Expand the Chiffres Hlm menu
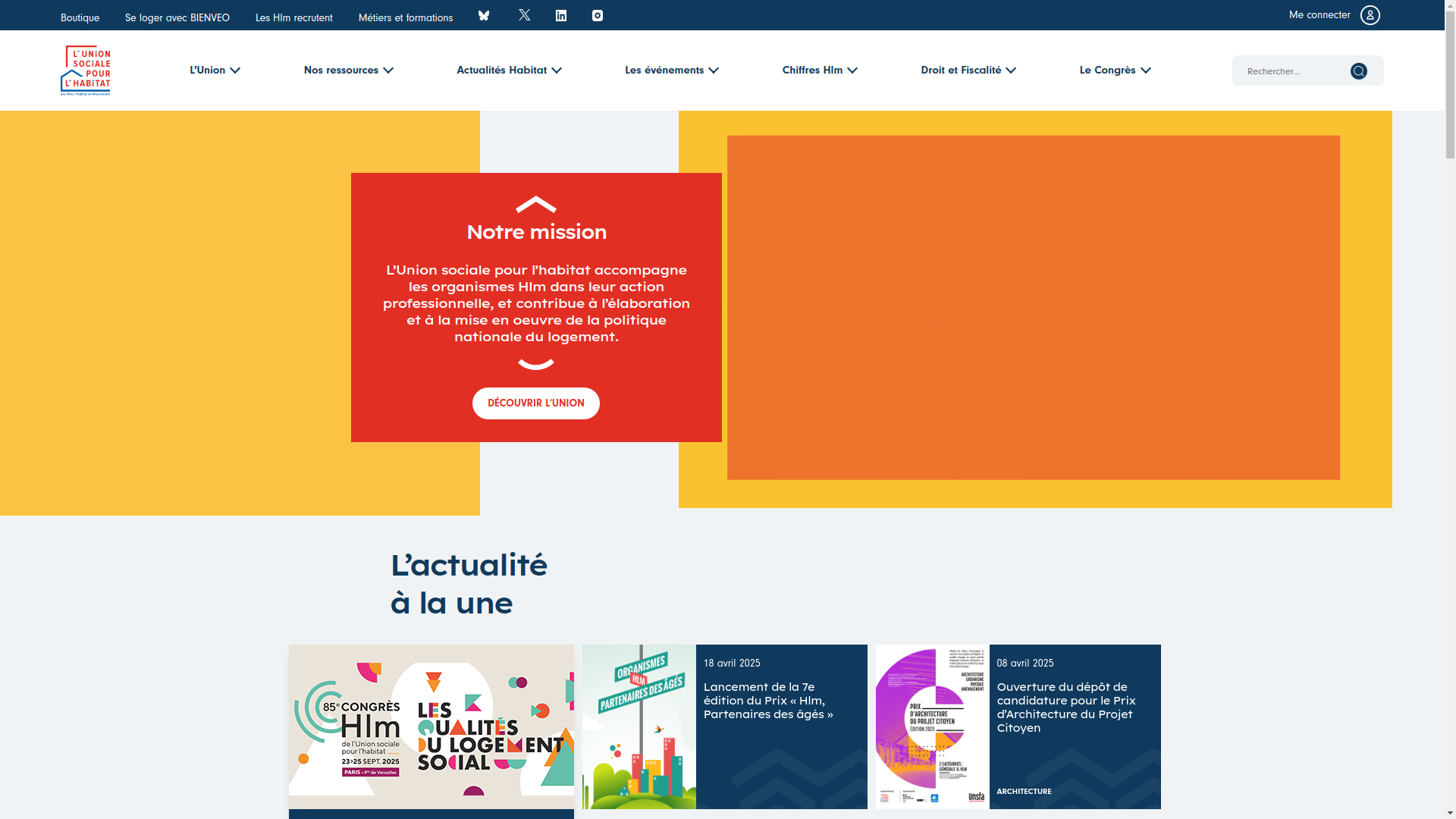1456x819 pixels. (x=820, y=70)
